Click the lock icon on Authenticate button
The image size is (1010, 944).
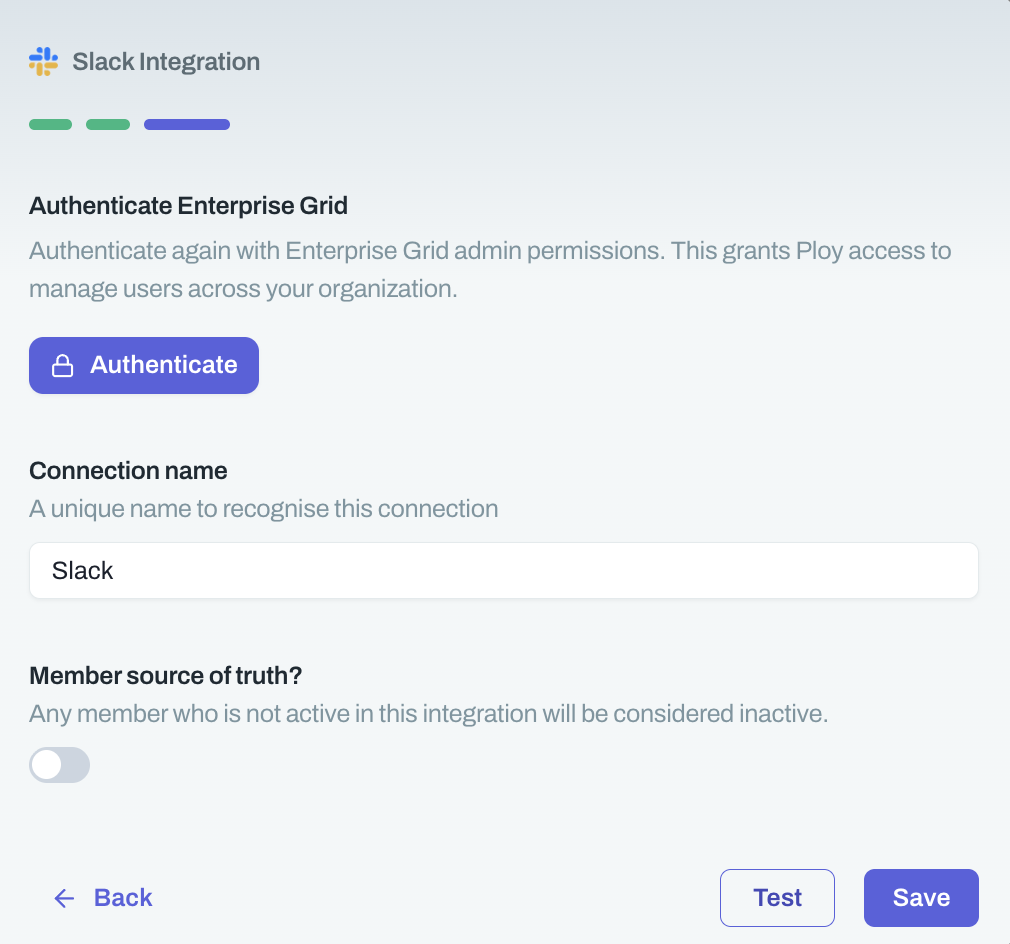click(63, 366)
